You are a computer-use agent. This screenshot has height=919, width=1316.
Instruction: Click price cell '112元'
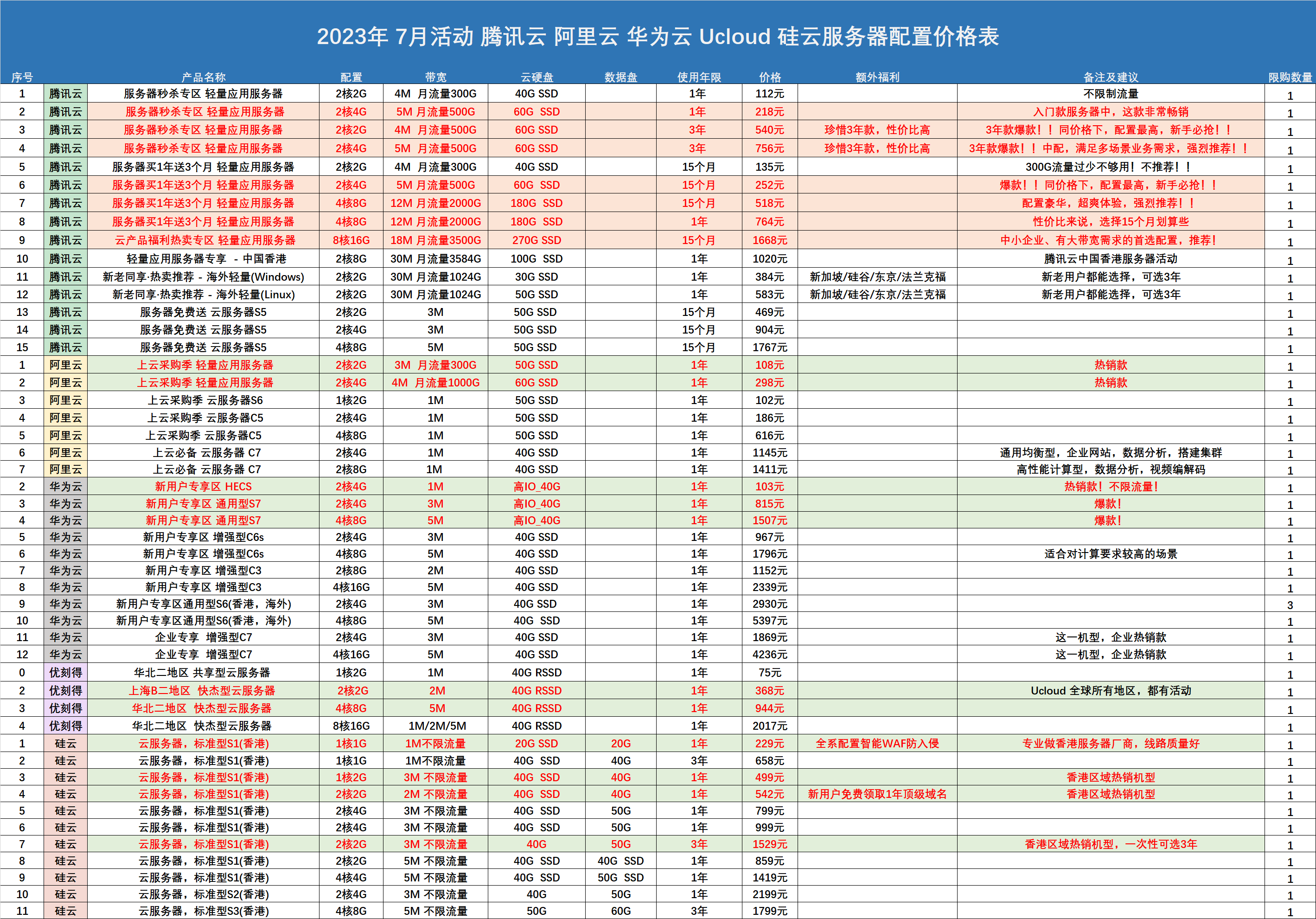(770, 93)
